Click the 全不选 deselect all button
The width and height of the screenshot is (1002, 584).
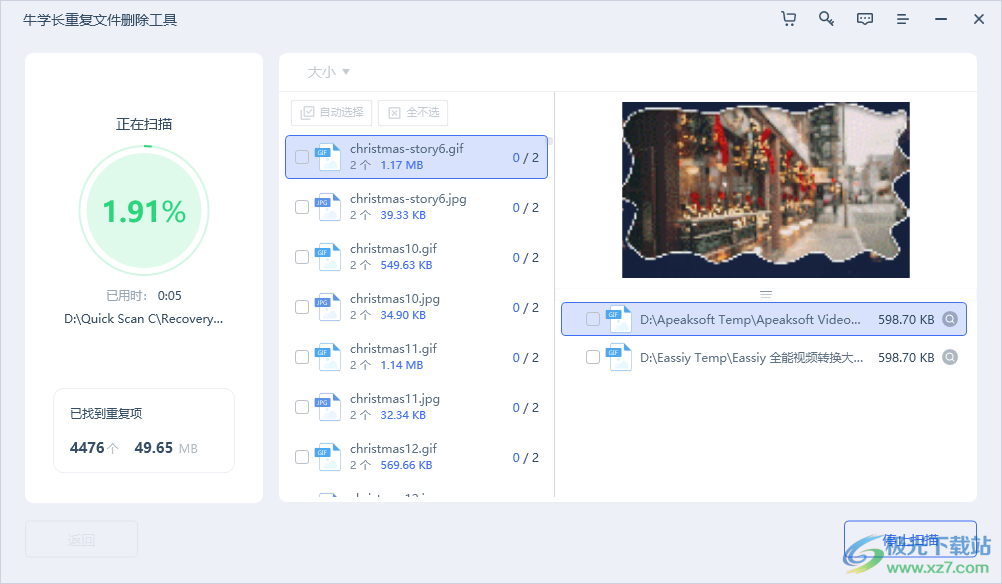[413, 113]
